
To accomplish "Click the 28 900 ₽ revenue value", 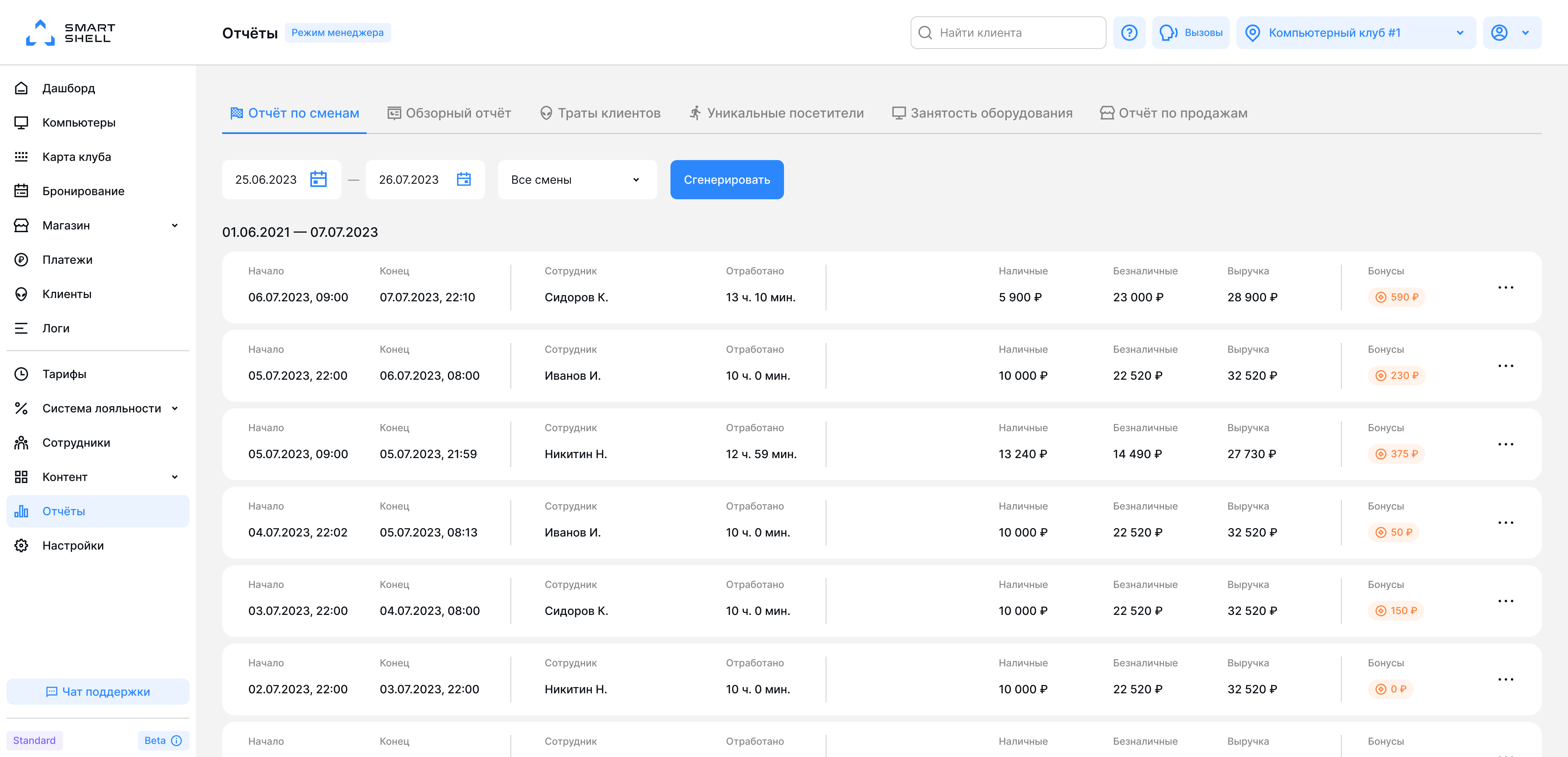I will pos(1252,297).
